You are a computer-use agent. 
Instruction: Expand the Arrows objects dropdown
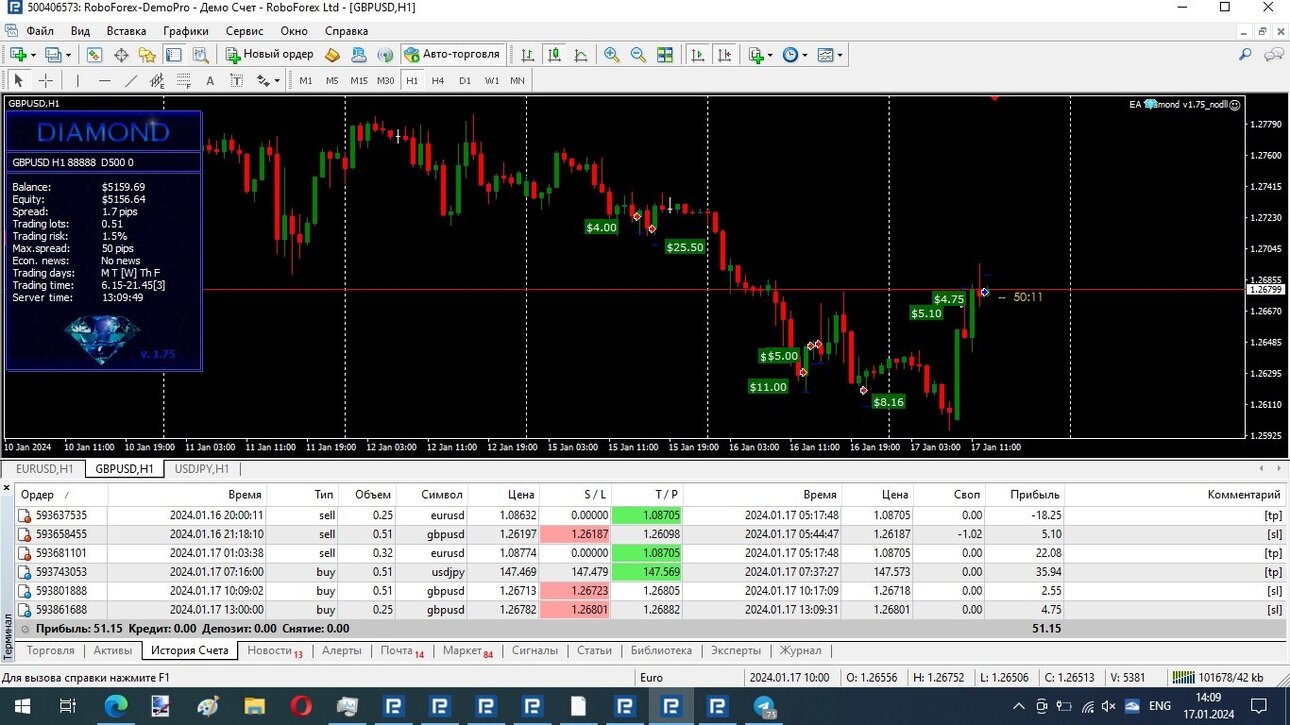point(276,81)
